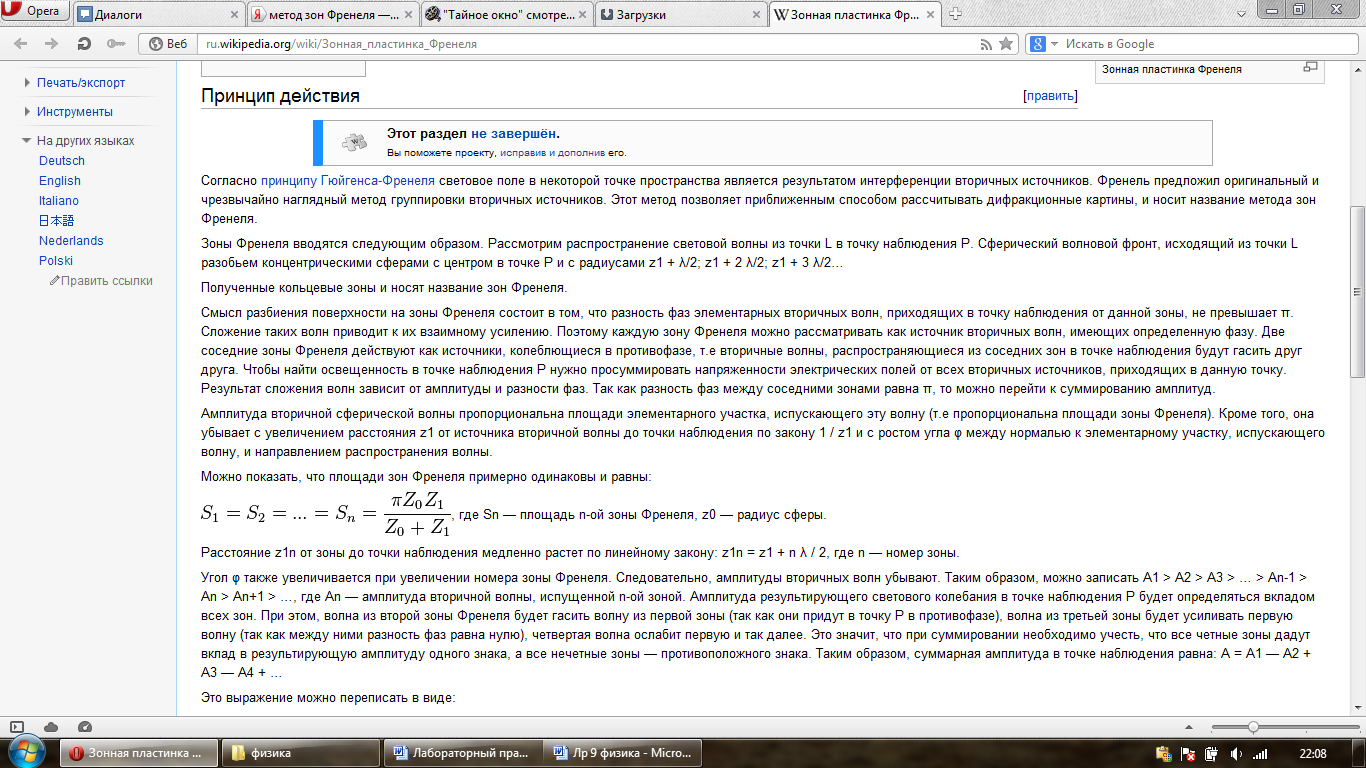Click the vertical page scrollbar thumb
Viewport: 1366px width, 768px height.
click(1357, 290)
